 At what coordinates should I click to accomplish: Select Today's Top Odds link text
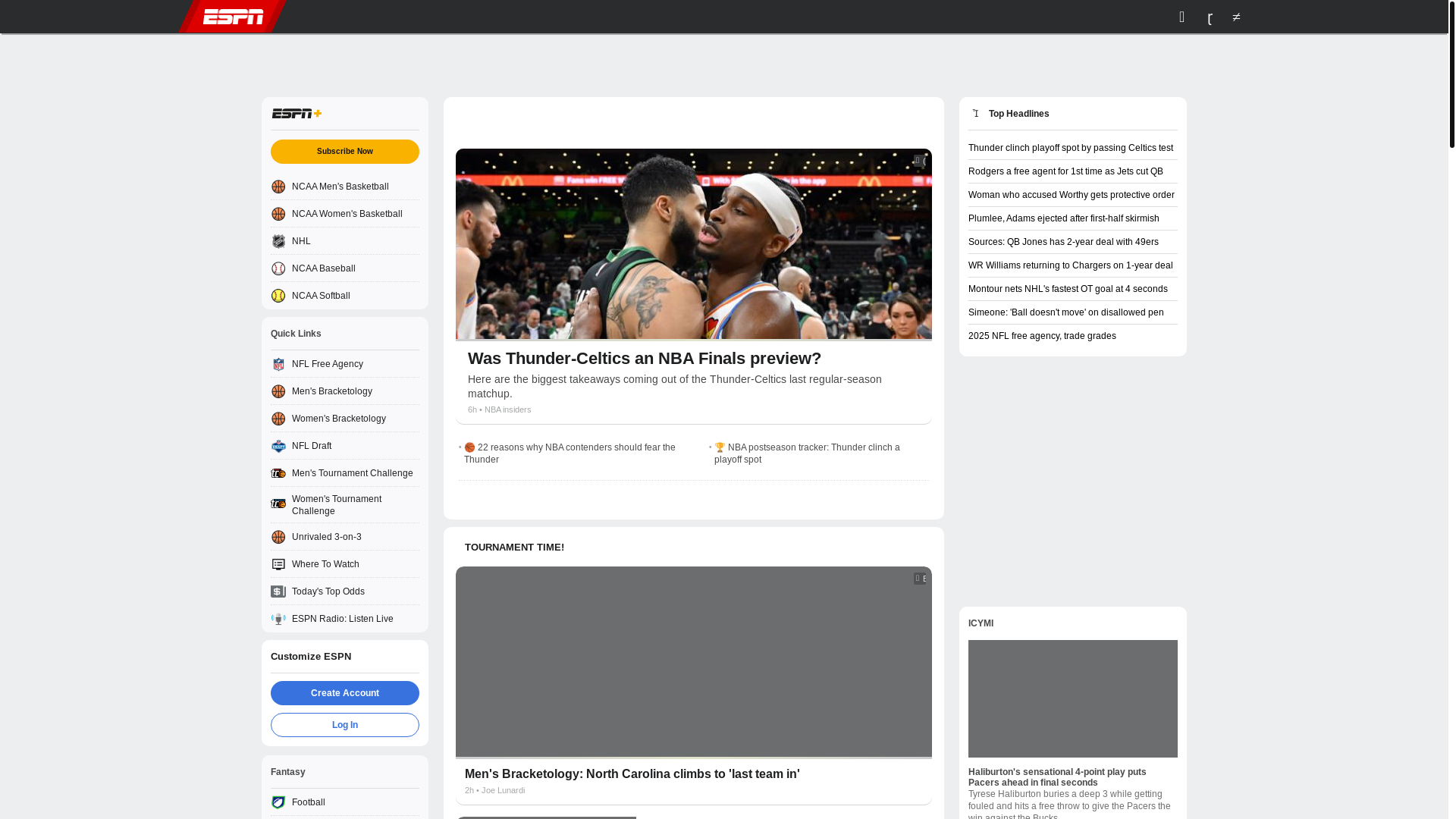click(328, 591)
